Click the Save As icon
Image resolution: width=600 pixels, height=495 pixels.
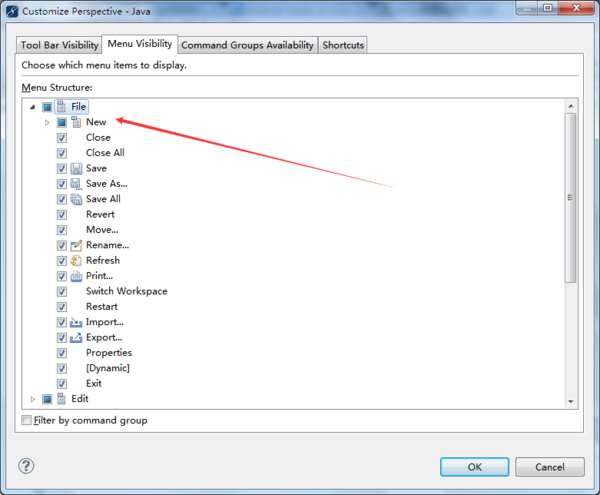point(76,184)
